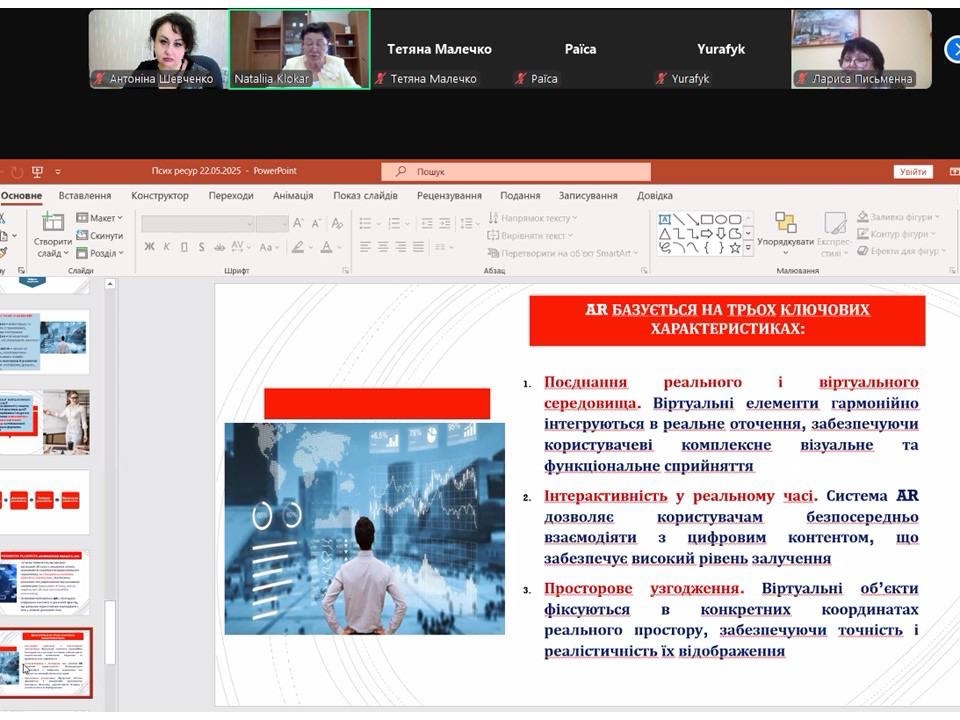Open Заливка фігури shape fill
Viewport: 960px width, 720px height.
pyautogui.click(x=898, y=217)
